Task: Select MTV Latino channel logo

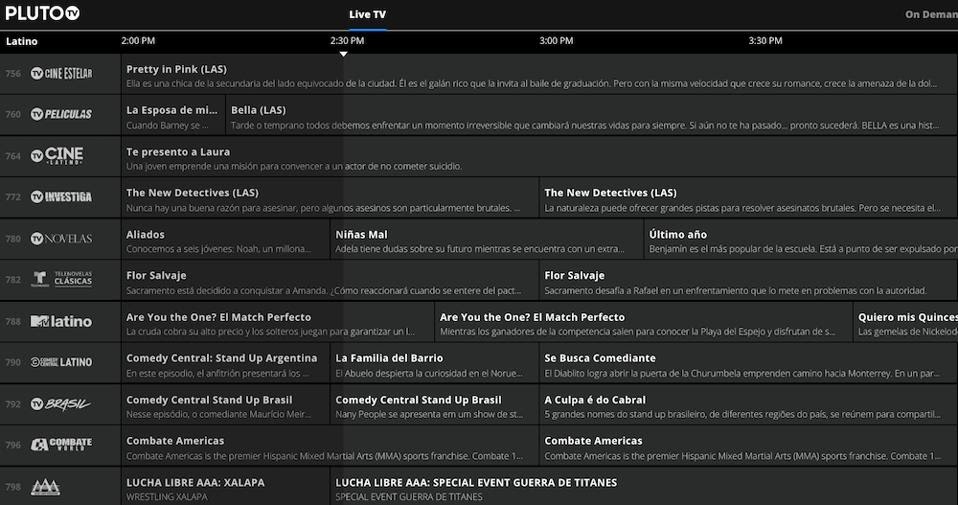Action: click(x=61, y=321)
